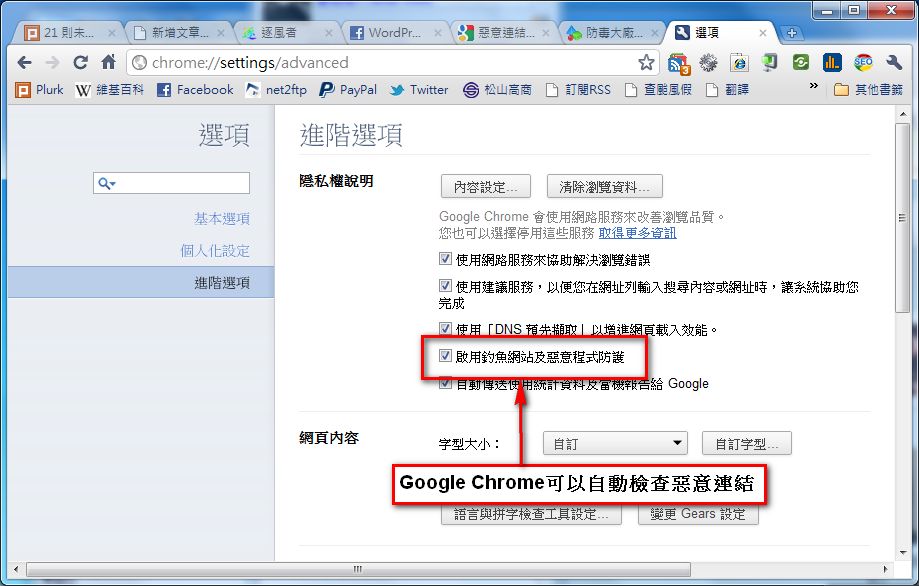Open the 查颱風假 bookmark

pyautogui.click(x=658, y=90)
